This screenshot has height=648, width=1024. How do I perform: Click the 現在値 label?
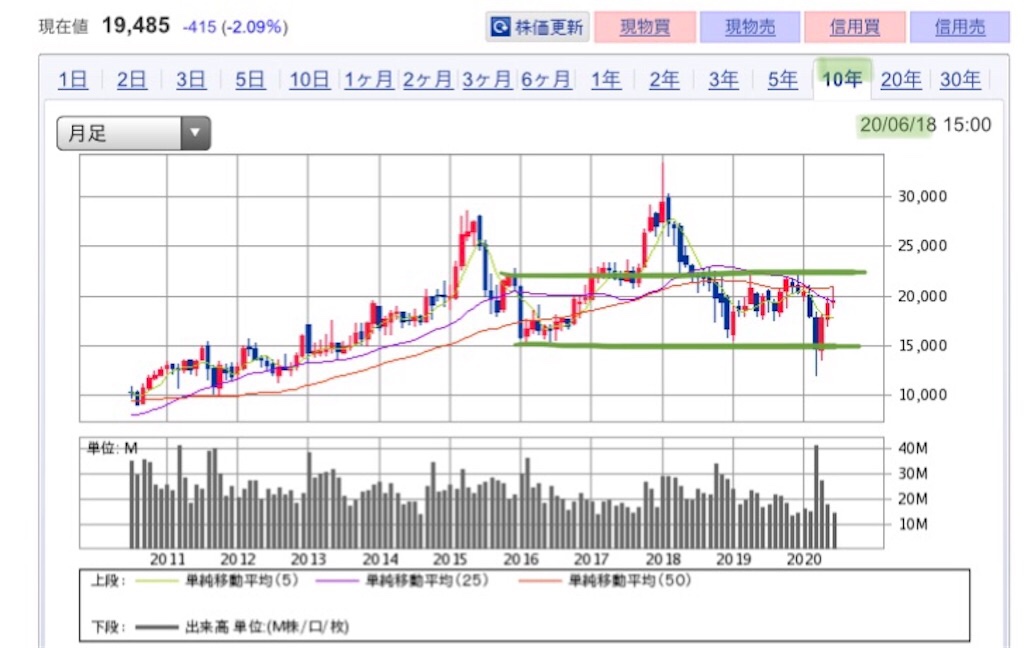click(63, 27)
